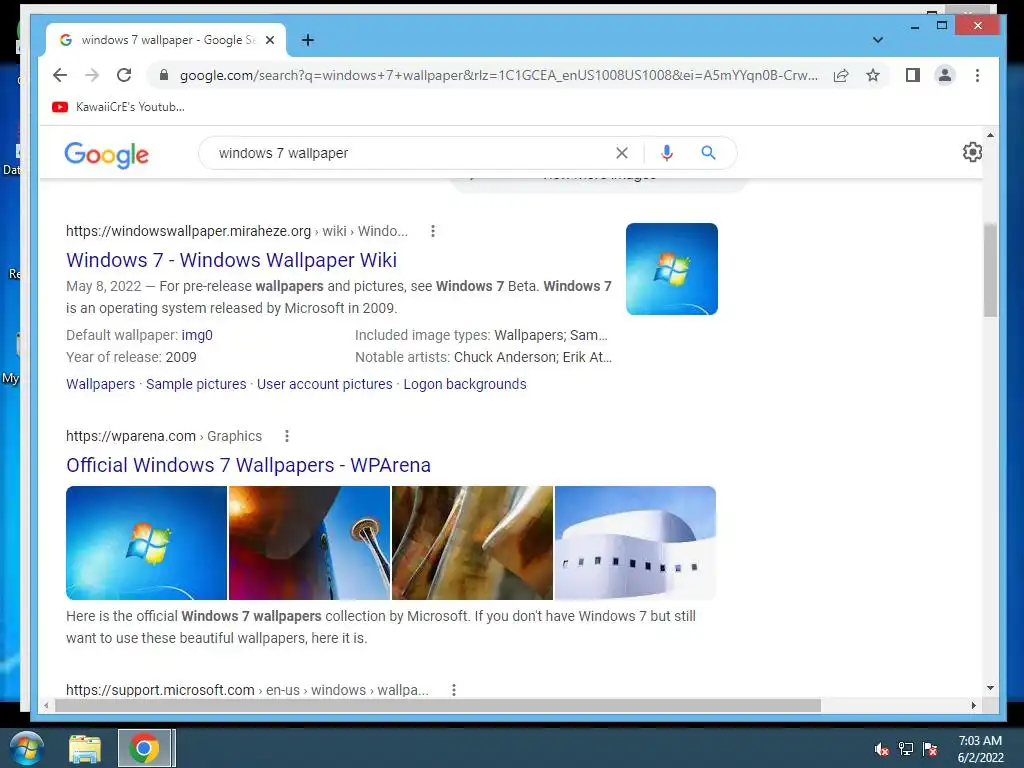The height and width of the screenshot is (768, 1024).
Task: Click the support.microsoft.com URL breadcrumb
Action: pos(248,690)
